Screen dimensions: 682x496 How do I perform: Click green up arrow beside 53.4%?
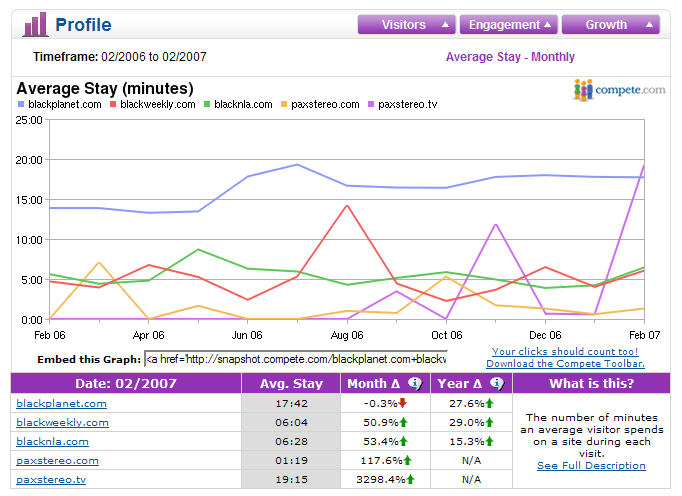click(x=404, y=441)
